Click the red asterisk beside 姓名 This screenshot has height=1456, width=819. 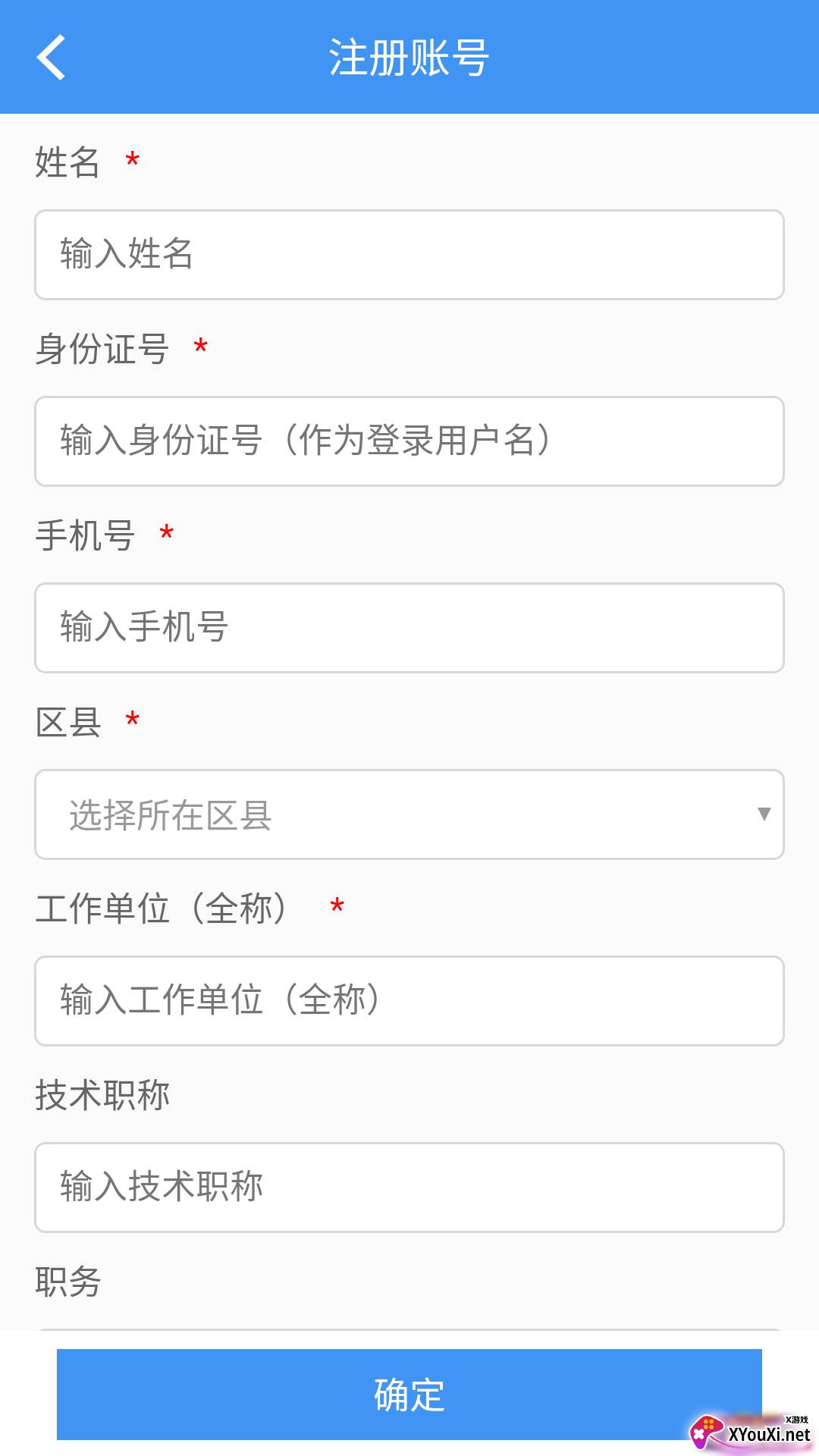pyautogui.click(x=133, y=161)
